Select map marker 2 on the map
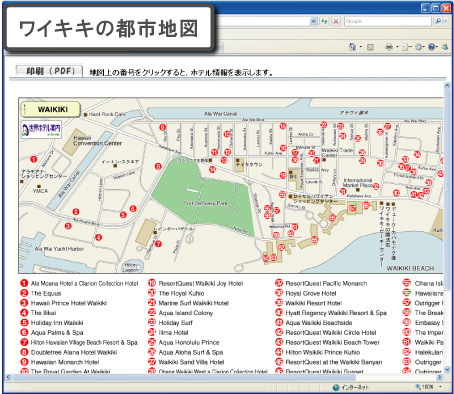Image resolution: width=454 pixels, height=394 pixels. [76, 212]
